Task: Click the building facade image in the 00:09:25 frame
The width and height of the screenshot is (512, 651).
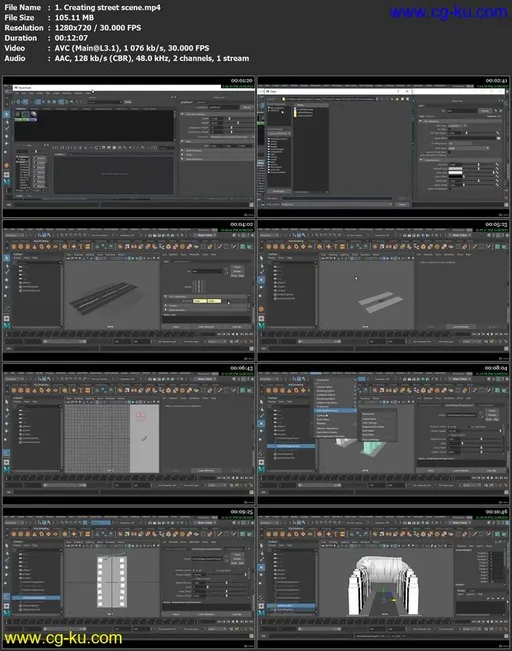Action: [x=111, y=581]
